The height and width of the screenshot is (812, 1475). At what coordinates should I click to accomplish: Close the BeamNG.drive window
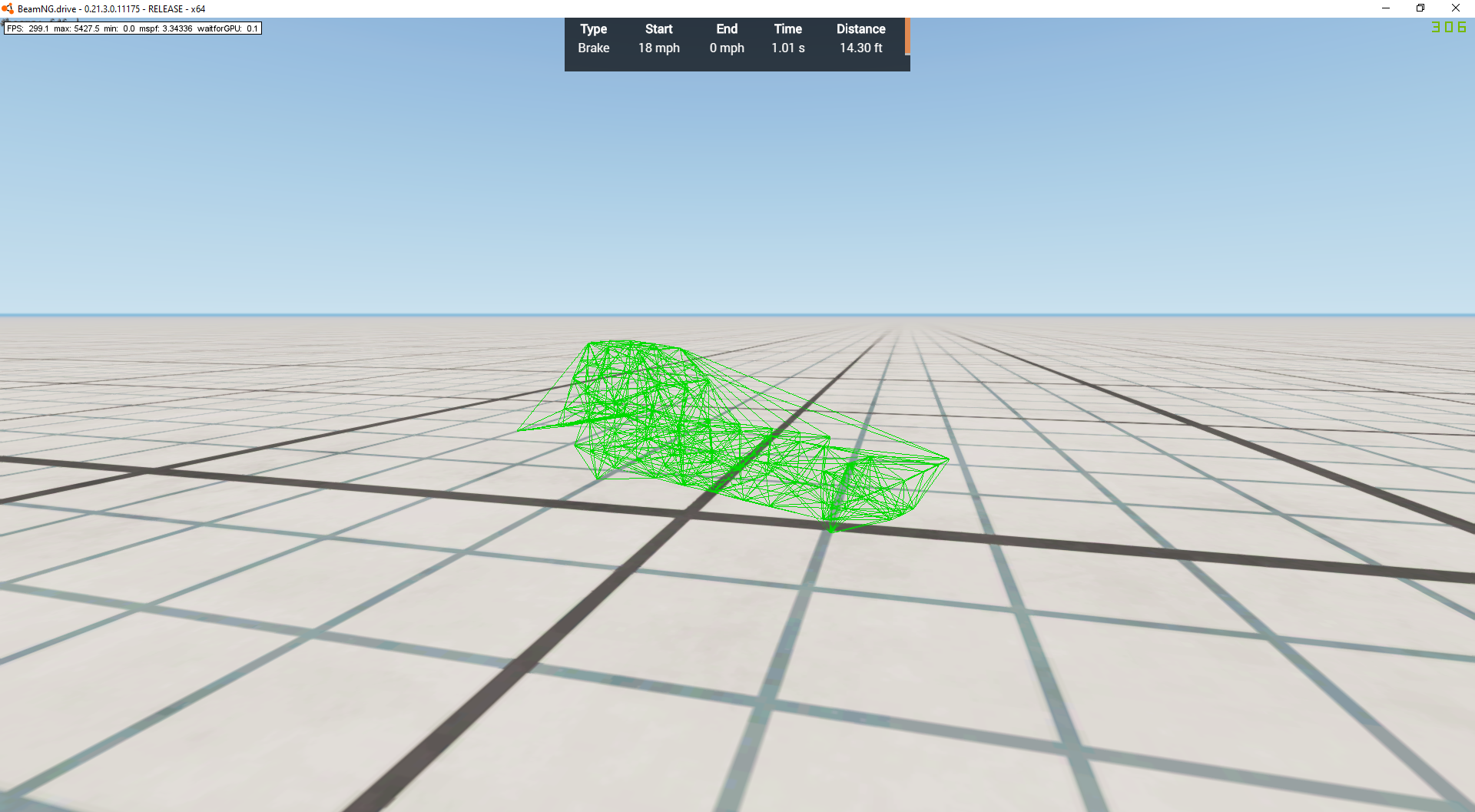tap(1456, 8)
